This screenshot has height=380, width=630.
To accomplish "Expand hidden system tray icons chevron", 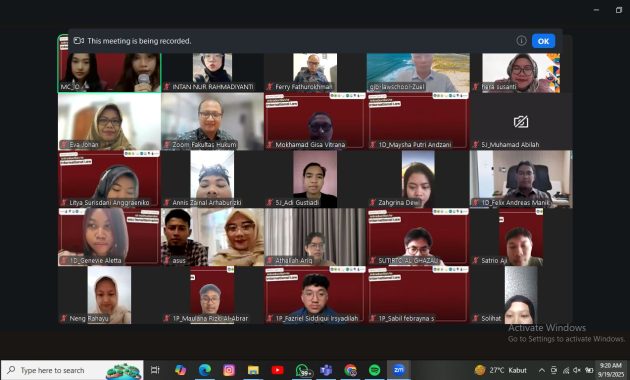I will [542, 370].
